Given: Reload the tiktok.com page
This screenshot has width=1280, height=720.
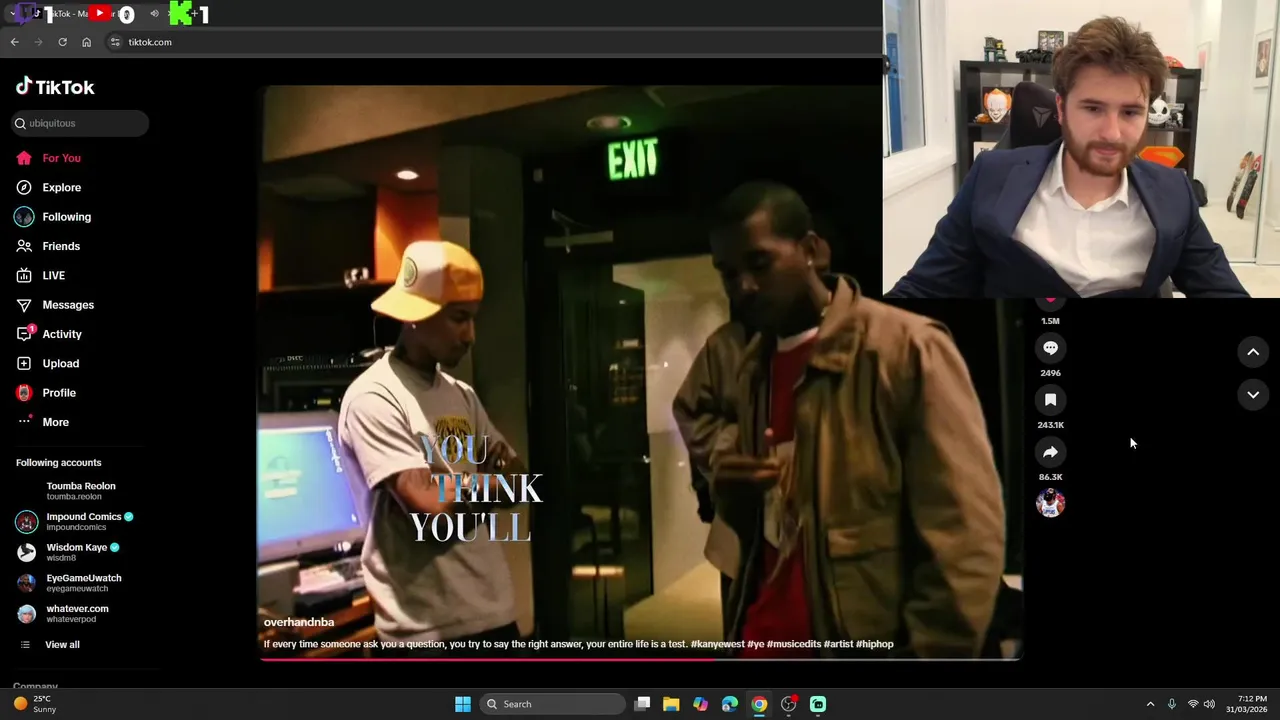Looking at the screenshot, I should pos(62,42).
